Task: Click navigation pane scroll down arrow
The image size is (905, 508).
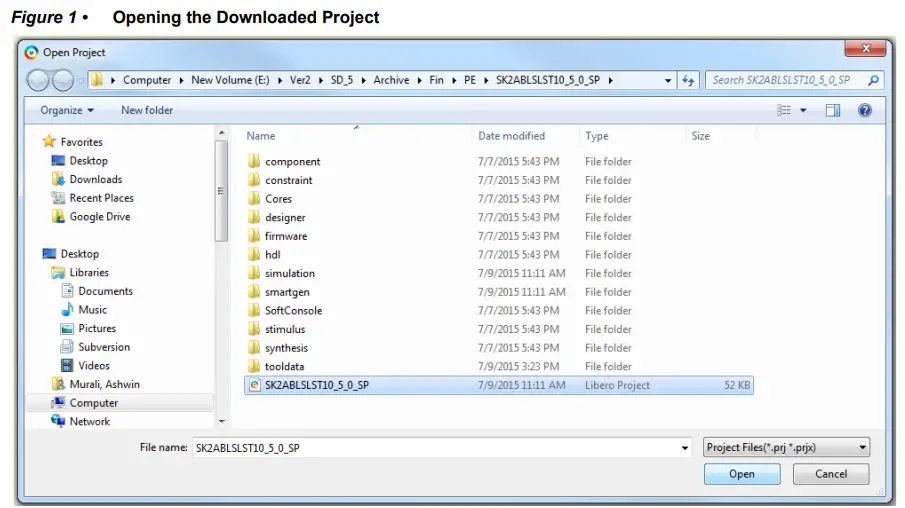Action: pos(222,422)
